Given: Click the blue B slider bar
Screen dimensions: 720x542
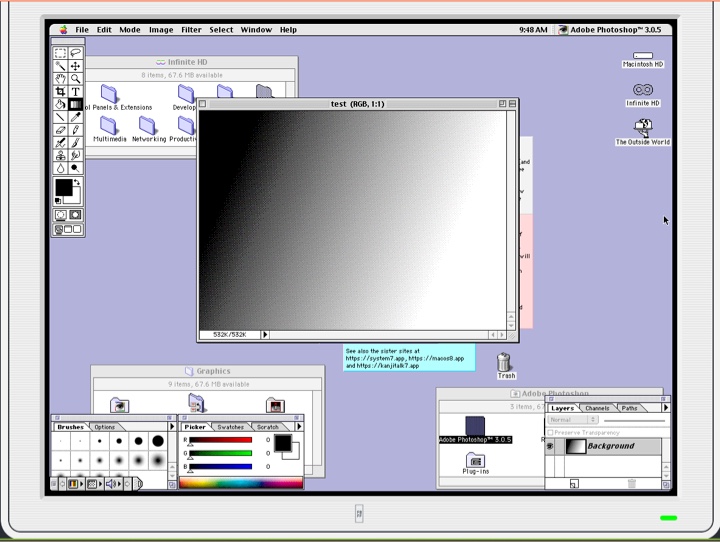Looking at the screenshot, I should pos(221,467).
